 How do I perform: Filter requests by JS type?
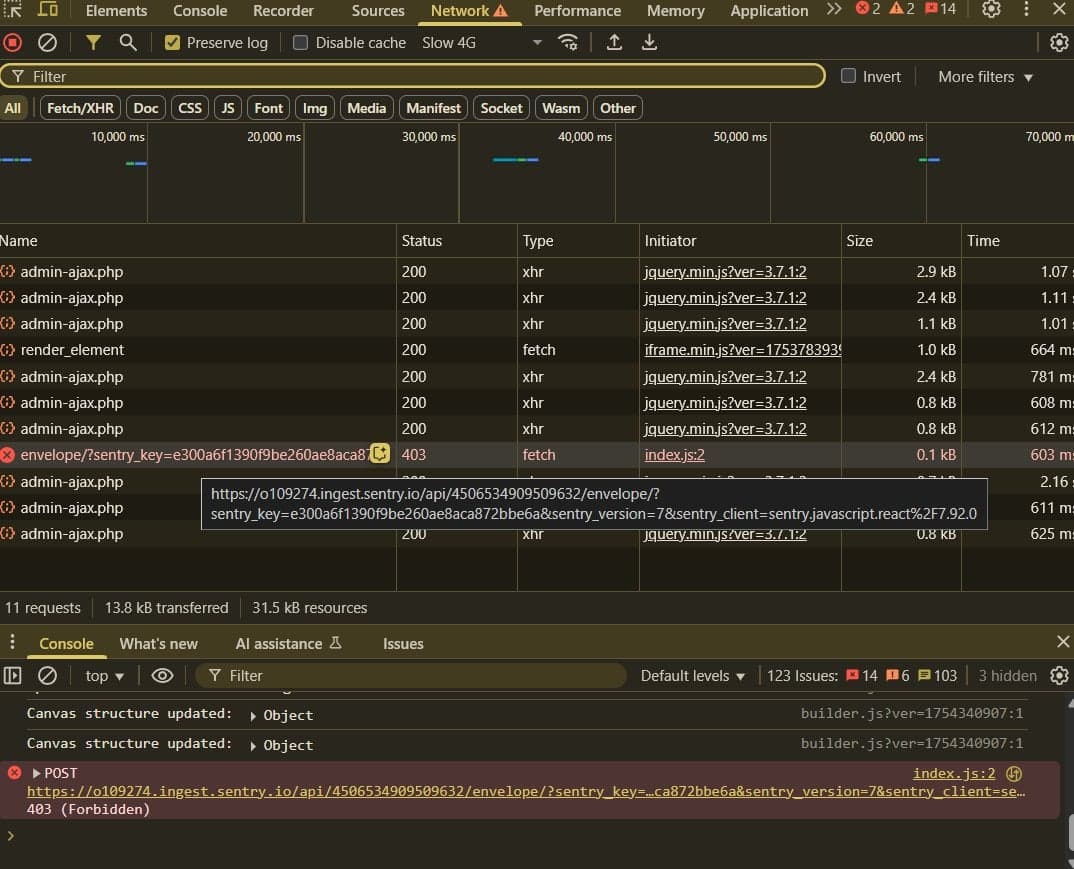pos(228,108)
